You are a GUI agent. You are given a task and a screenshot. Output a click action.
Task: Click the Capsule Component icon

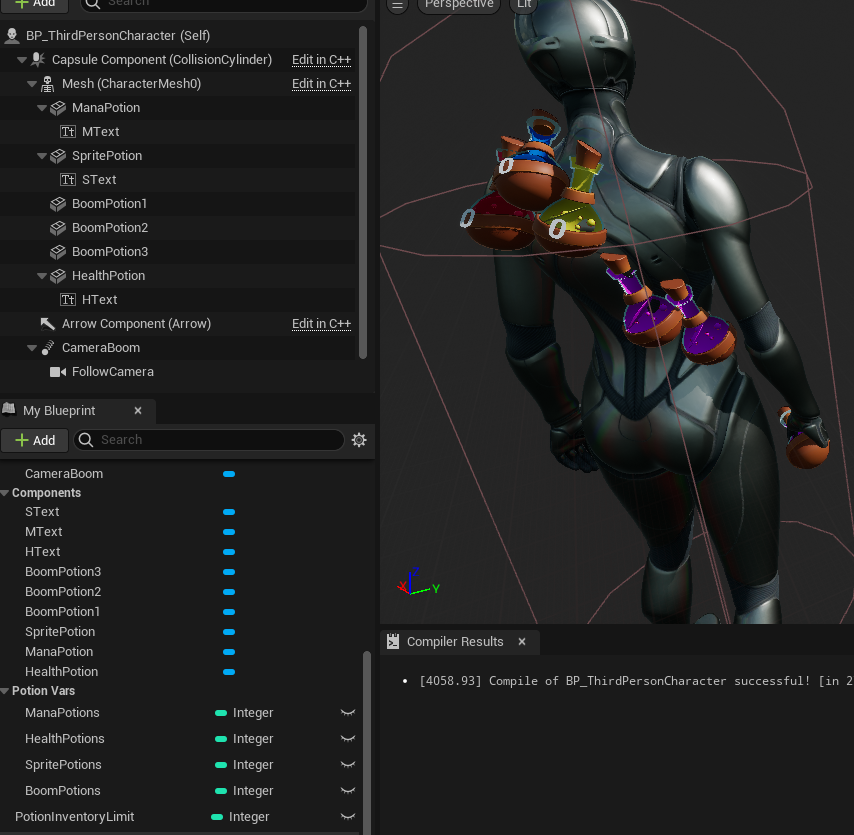coord(37,60)
